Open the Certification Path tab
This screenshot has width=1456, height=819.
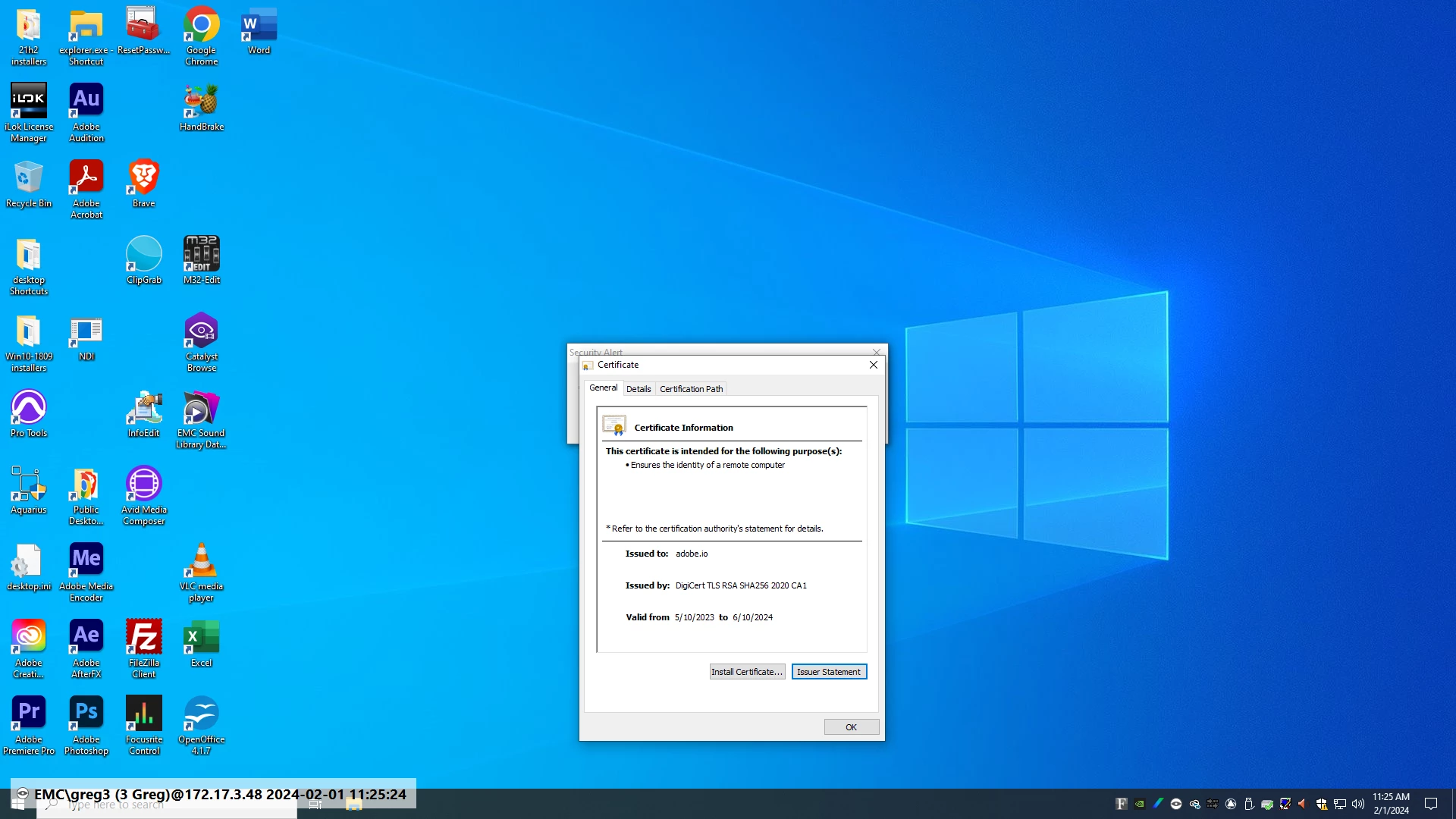[691, 389]
